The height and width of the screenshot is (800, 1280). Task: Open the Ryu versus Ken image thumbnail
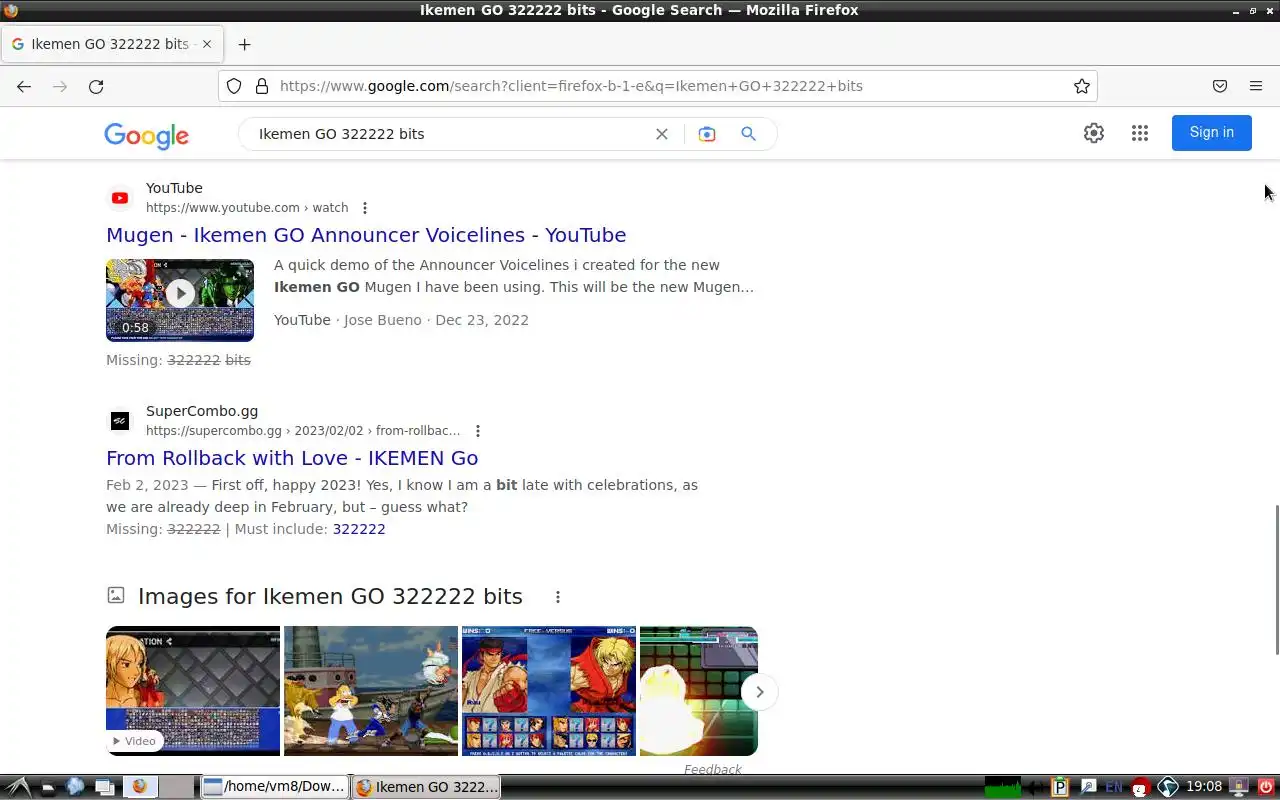point(549,691)
